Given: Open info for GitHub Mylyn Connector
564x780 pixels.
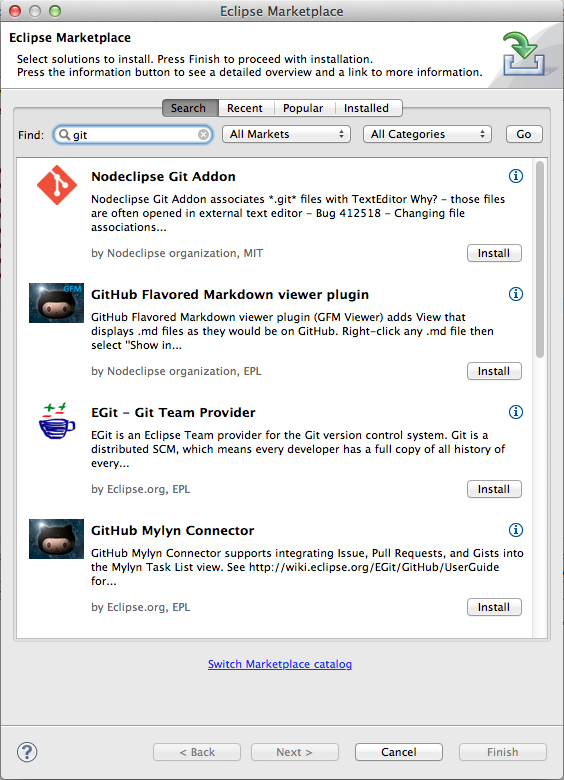Looking at the screenshot, I should 516,530.
